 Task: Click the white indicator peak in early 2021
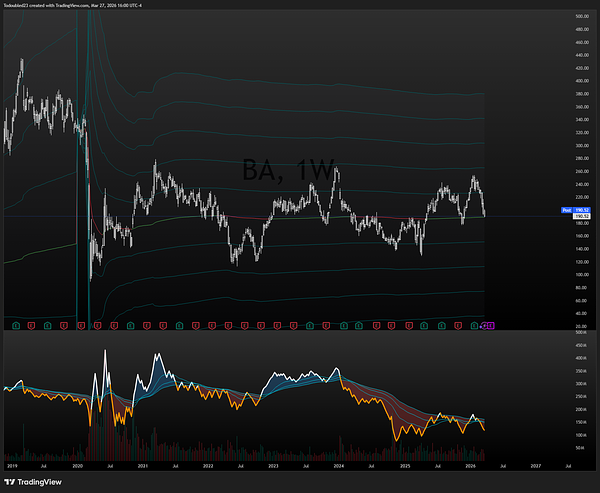click(156, 355)
